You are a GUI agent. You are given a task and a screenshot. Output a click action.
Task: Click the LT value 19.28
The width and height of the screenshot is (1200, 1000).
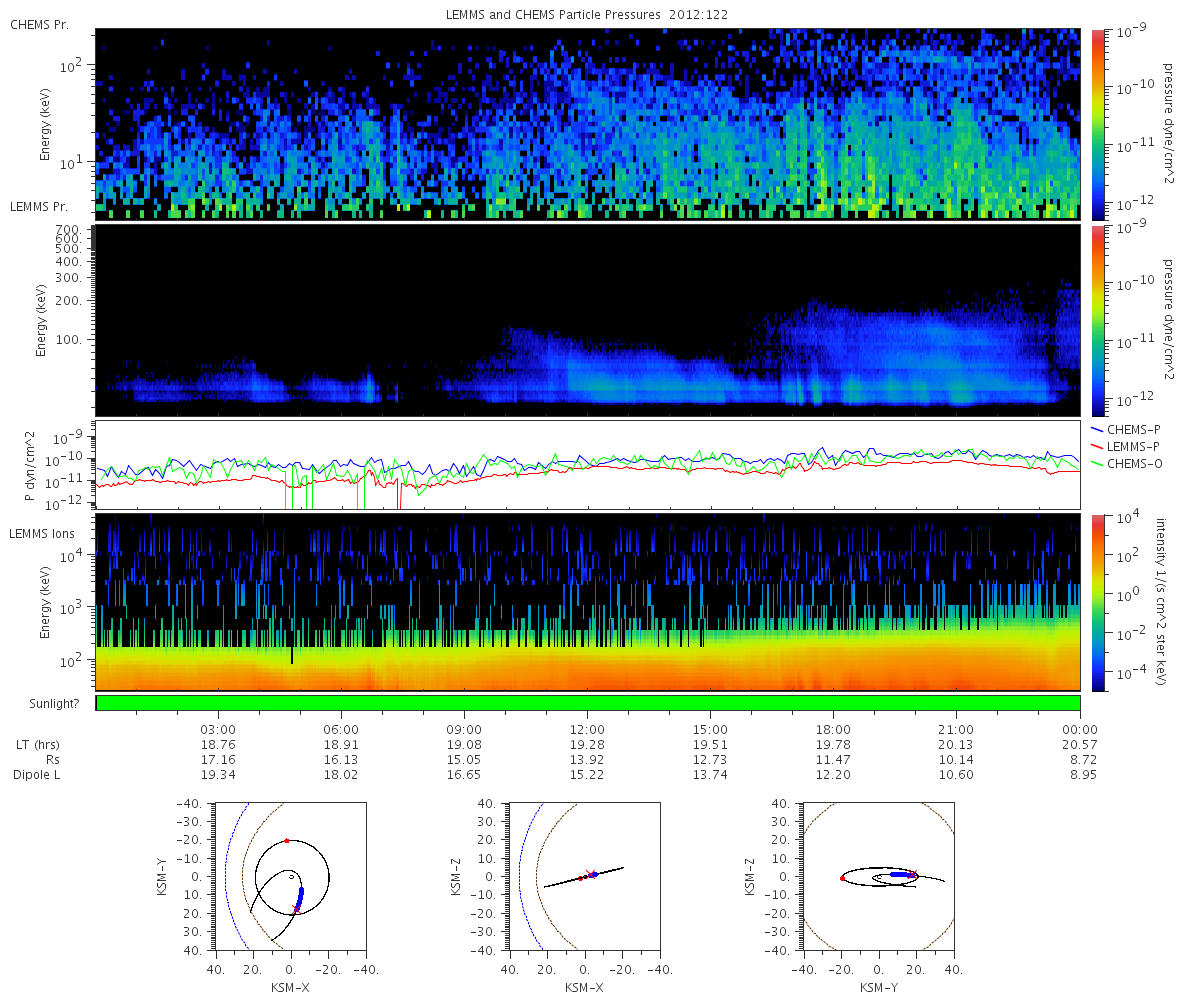click(587, 745)
